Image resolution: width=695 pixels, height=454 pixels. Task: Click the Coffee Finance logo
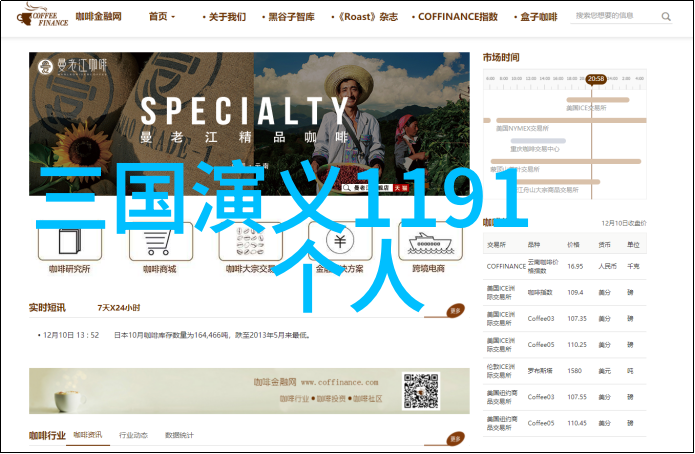point(43,16)
